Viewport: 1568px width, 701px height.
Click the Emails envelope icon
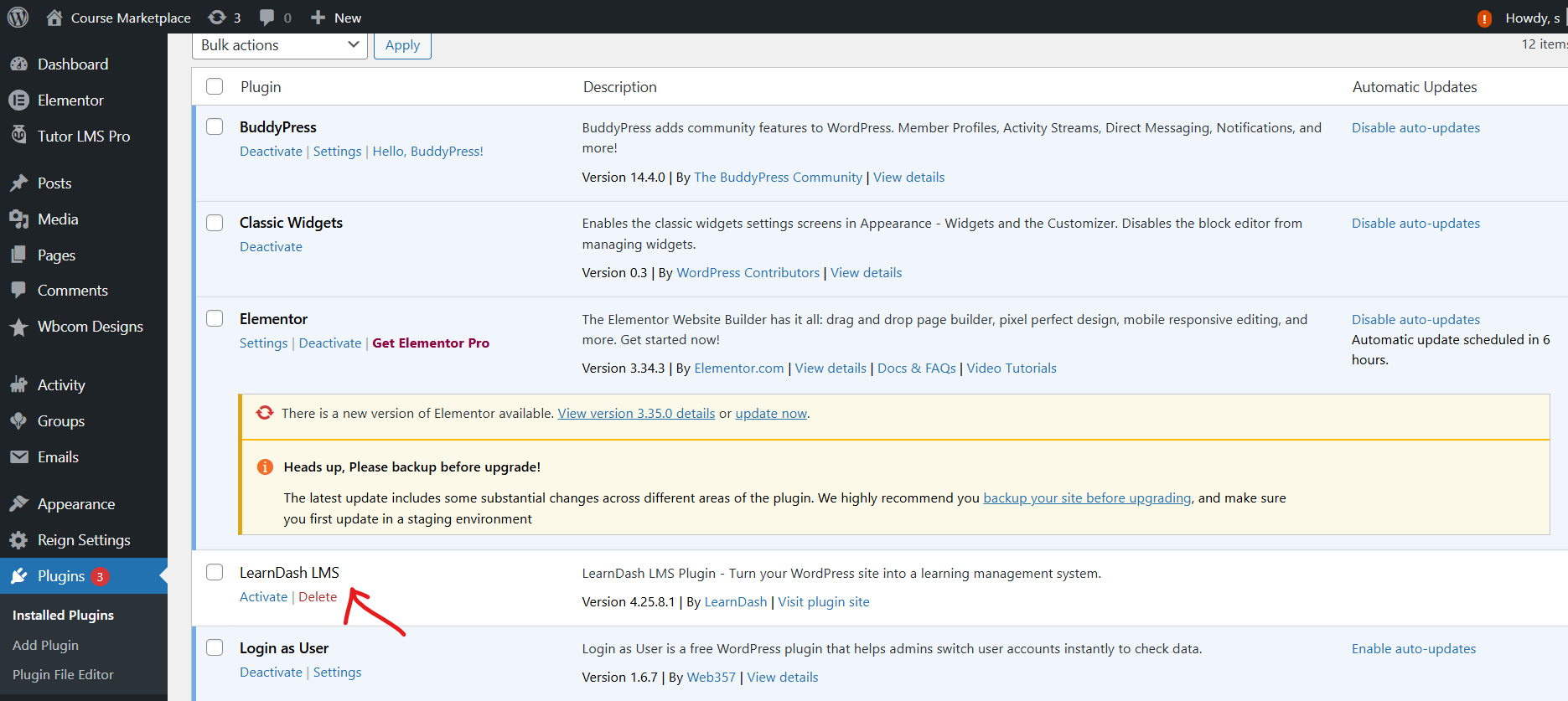tap(18, 457)
